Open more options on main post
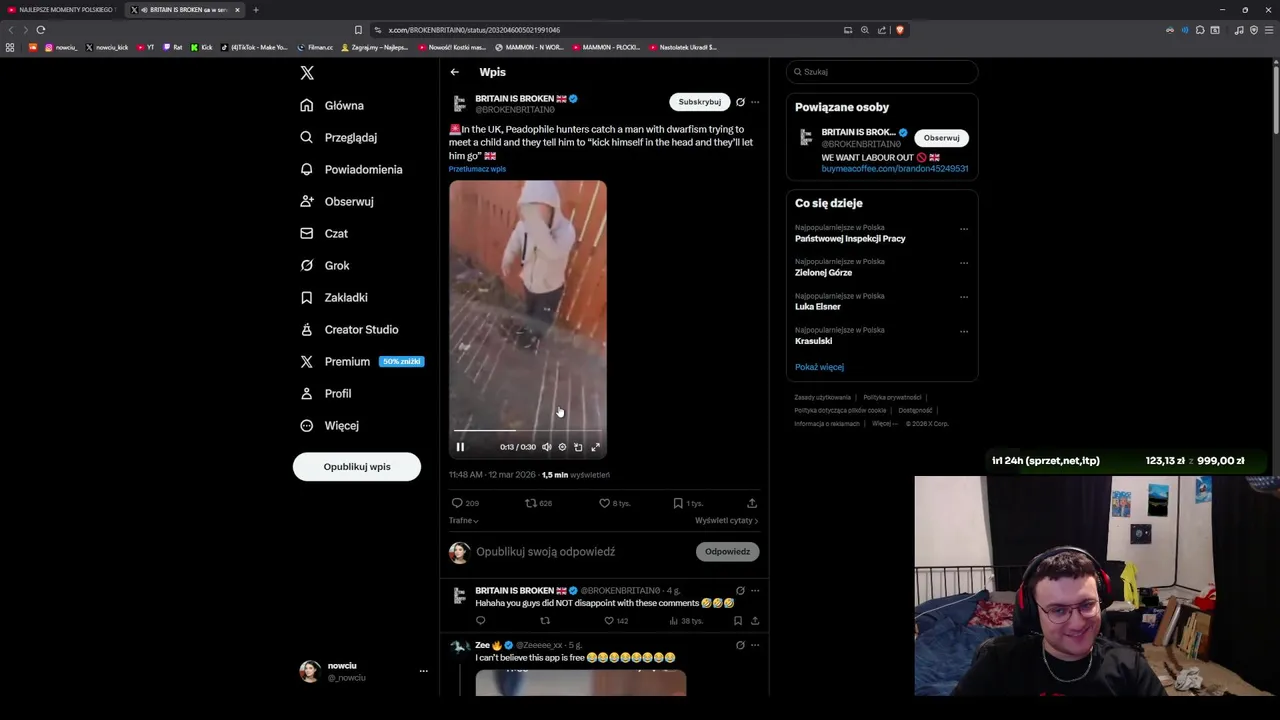This screenshot has height=720, width=1280. click(755, 102)
